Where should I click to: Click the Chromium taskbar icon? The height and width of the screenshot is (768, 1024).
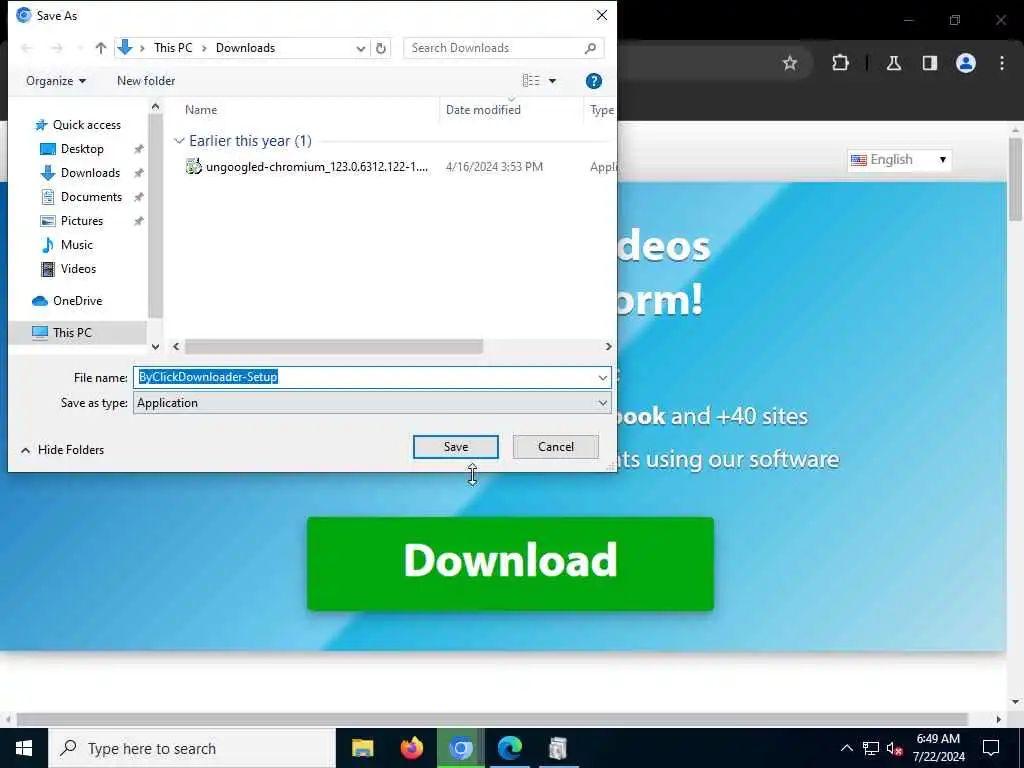tap(460, 748)
